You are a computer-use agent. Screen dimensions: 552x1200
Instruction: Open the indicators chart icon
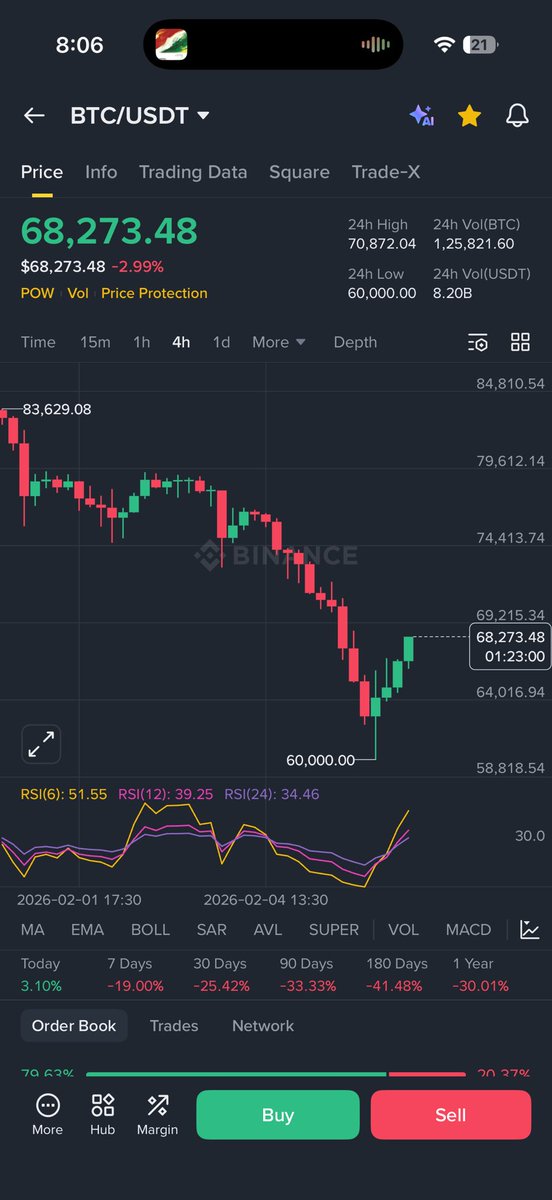530,930
